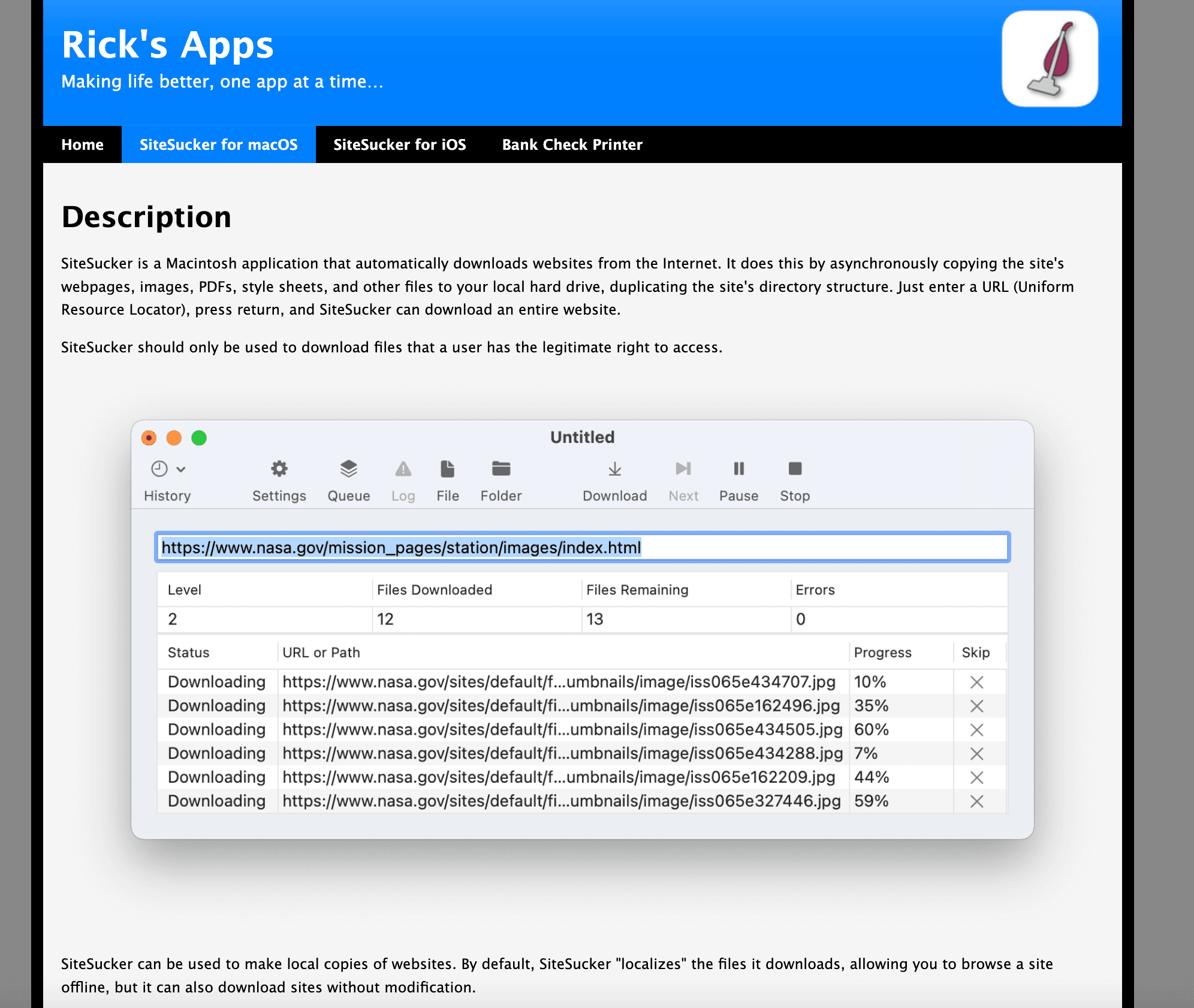Image resolution: width=1194 pixels, height=1008 pixels.
Task: Select row URL ending iss065e434505.jpg
Action: (x=562, y=730)
